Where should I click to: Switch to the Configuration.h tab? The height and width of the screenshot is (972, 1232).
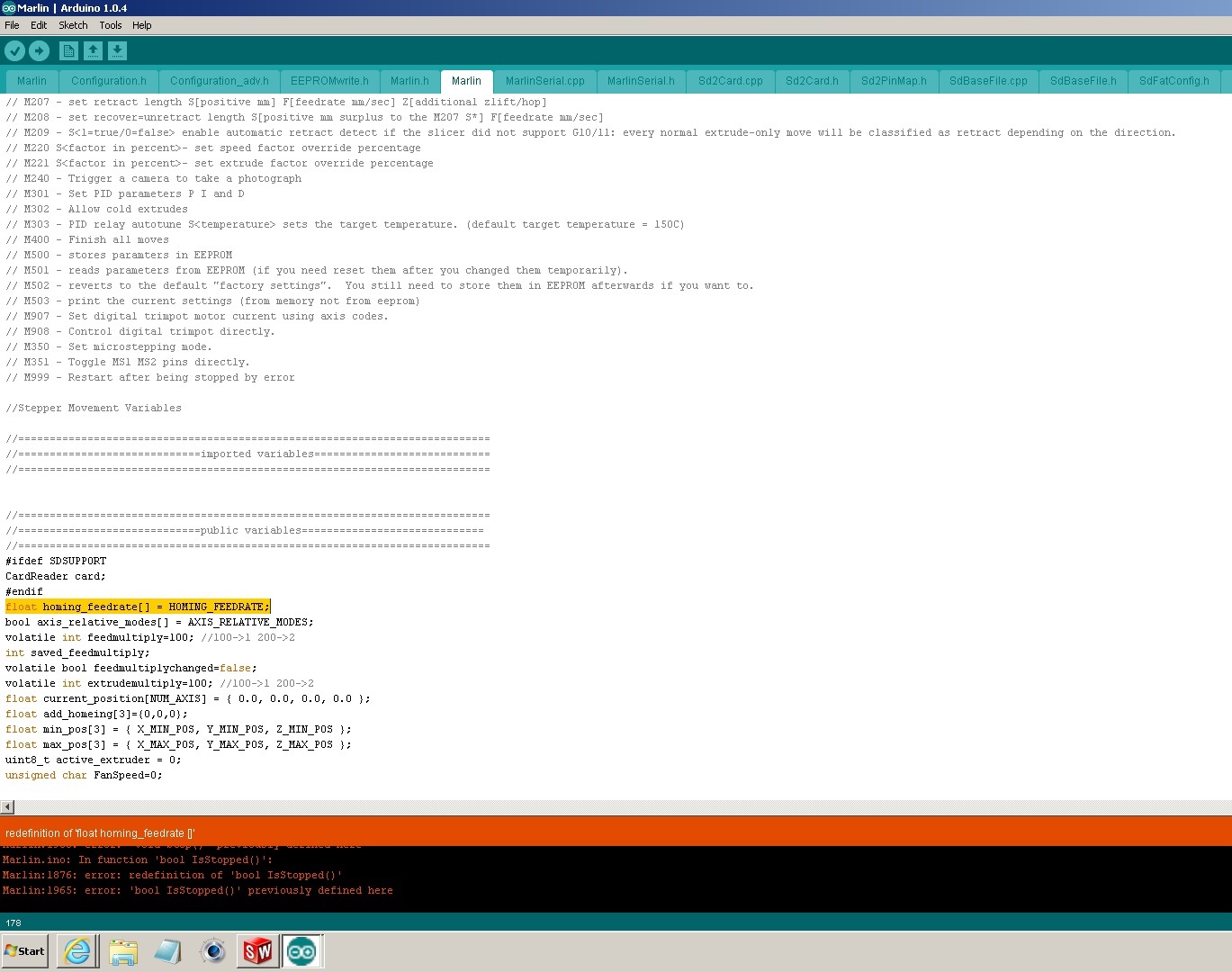108,81
